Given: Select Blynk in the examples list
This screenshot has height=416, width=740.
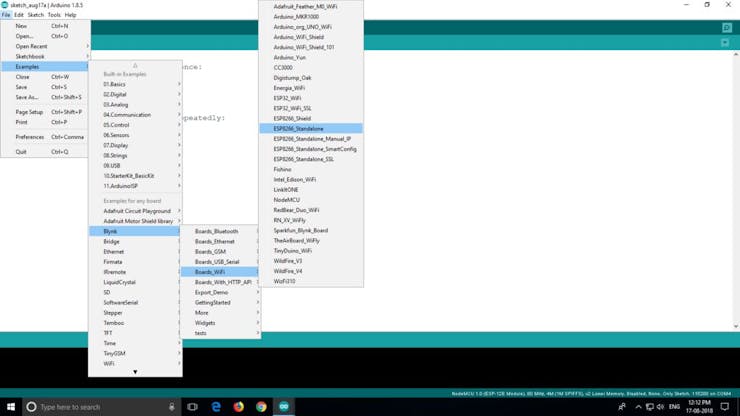Looking at the screenshot, I should pyautogui.click(x=135, y=231).
